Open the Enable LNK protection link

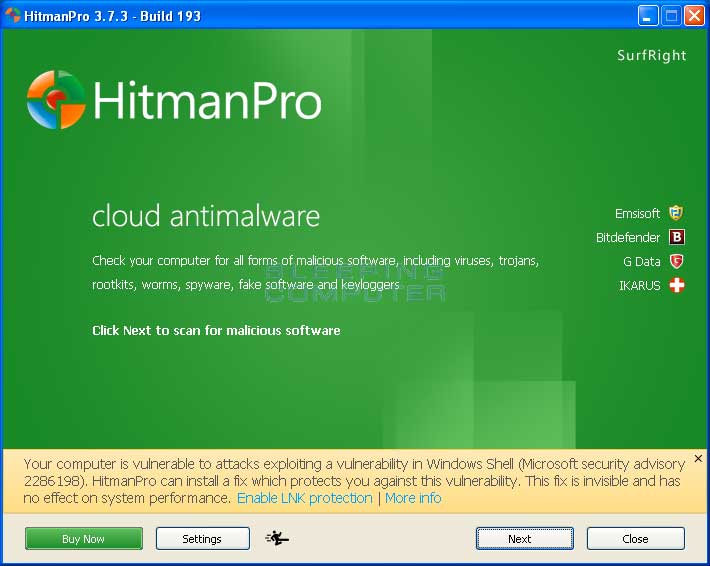coord(304,498)
